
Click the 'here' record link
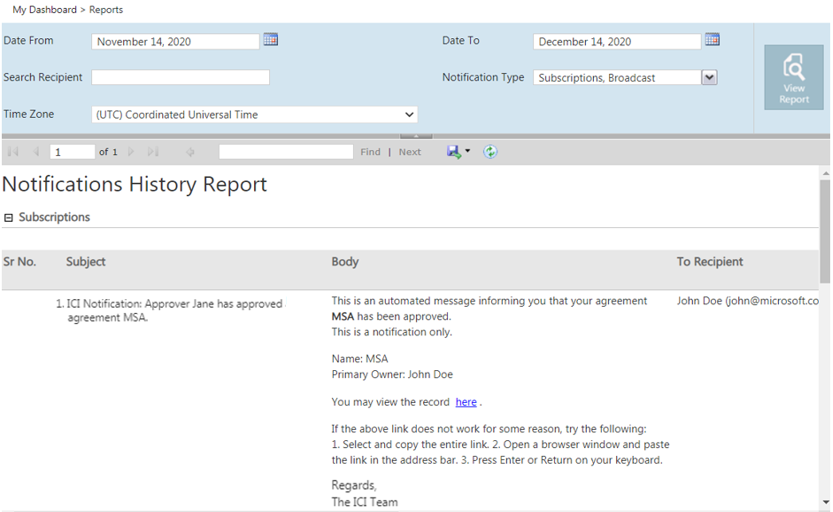pyautogui.click(x=466, y=402)
